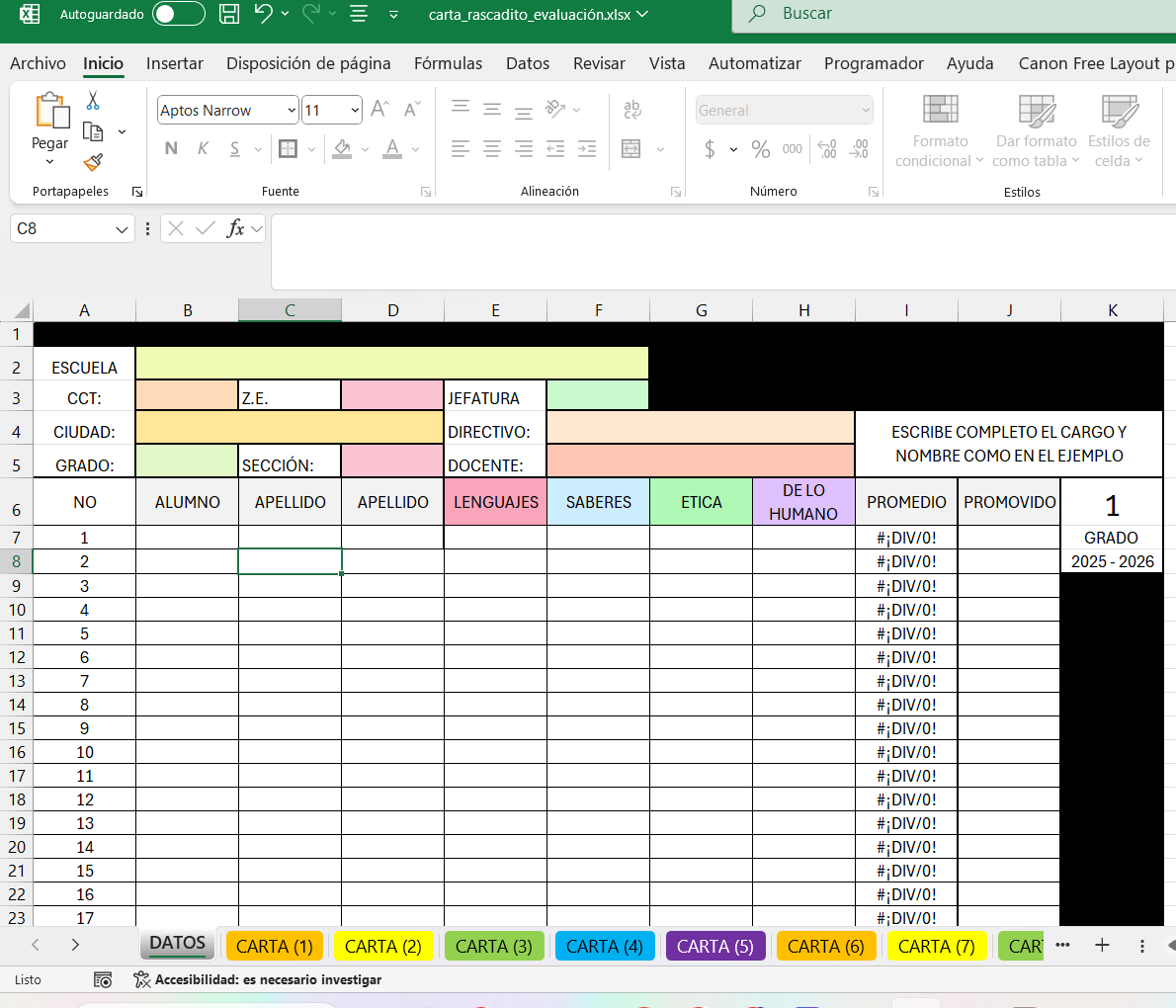Click the Wrap text icon

coord(632,111)
